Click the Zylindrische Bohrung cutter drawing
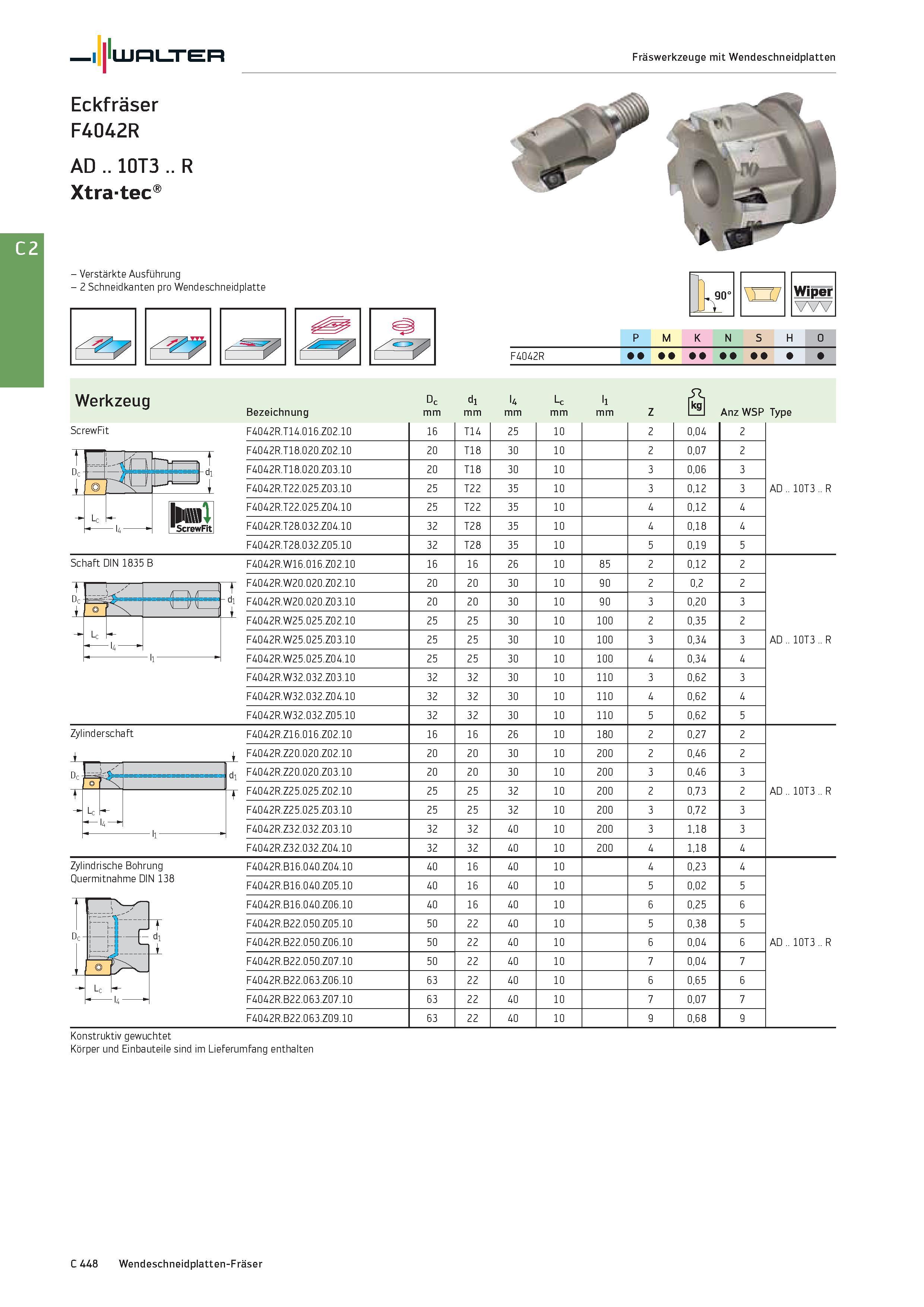Viewport: 924px width, 1307px height. coord(117,951)
